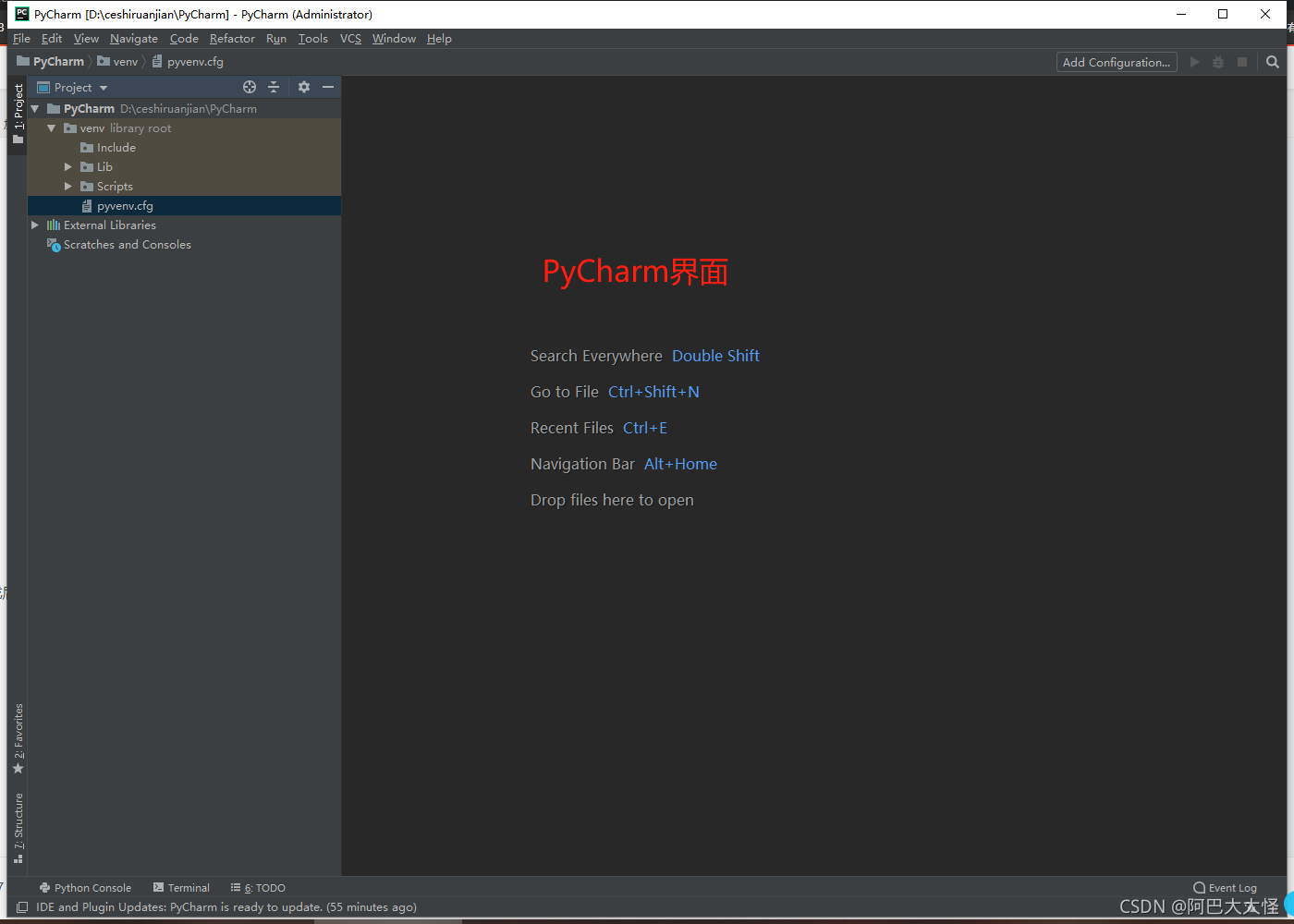Screen dimensions: 1294x924
Task: Toggle the 7: Structure side tab
Action: [x=18, y=828]
